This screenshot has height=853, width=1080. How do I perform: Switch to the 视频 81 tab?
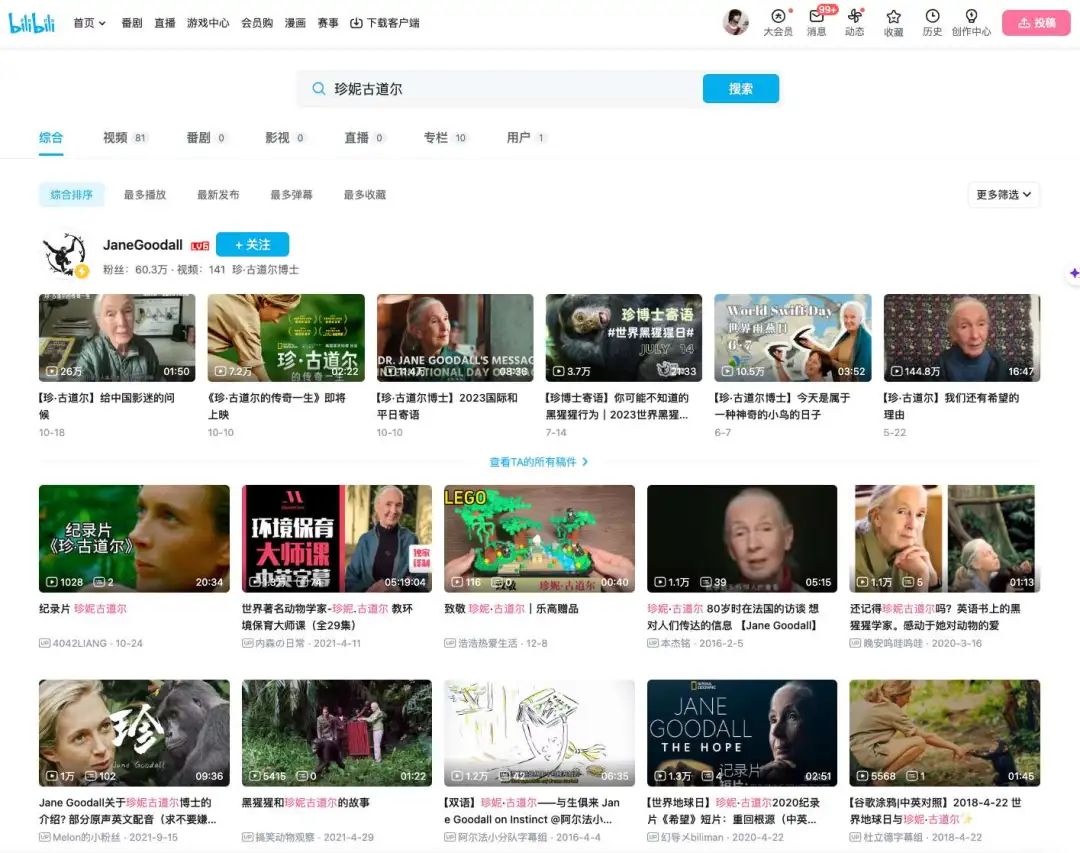125,138
